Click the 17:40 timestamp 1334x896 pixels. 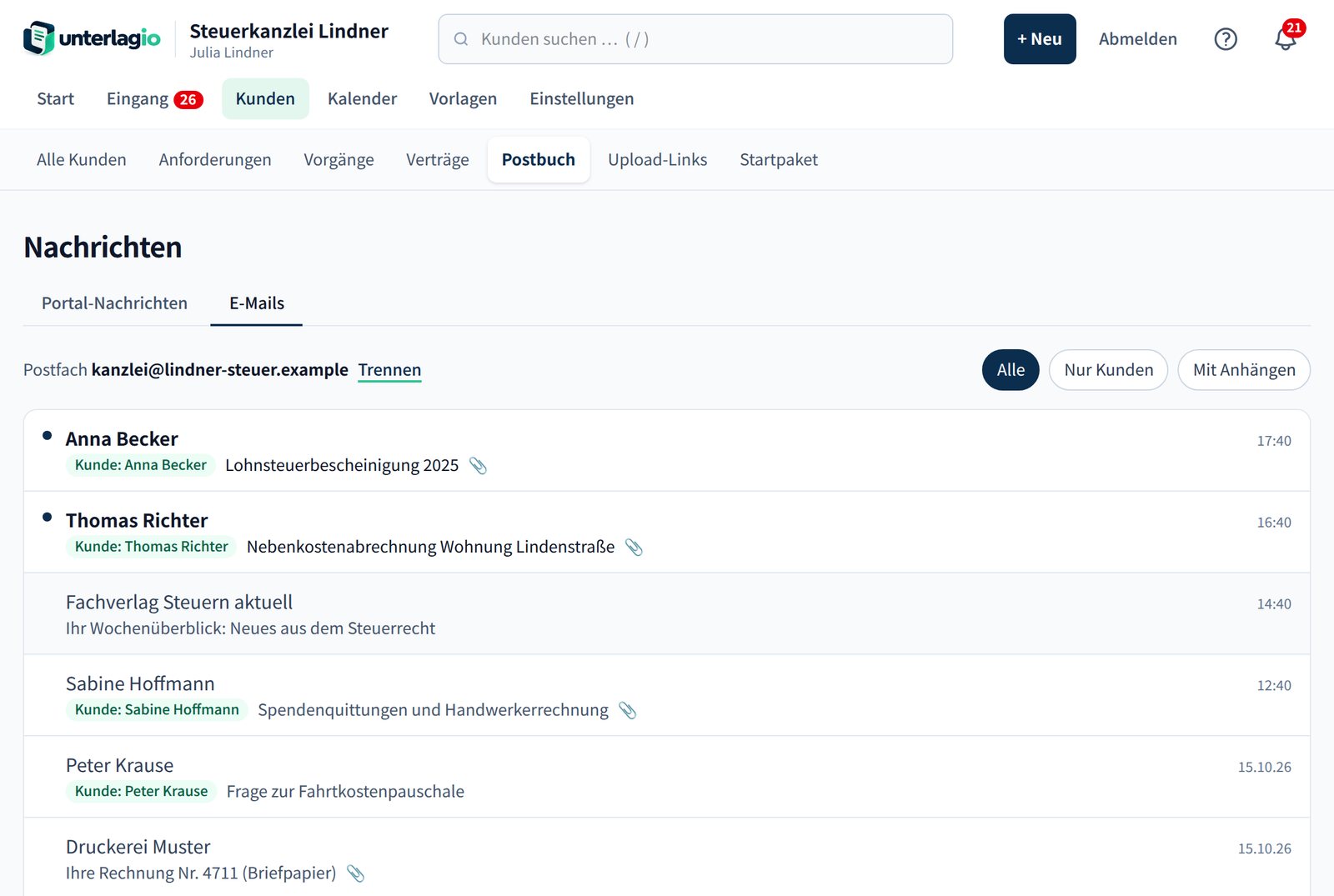click(x=1274, y=441)
